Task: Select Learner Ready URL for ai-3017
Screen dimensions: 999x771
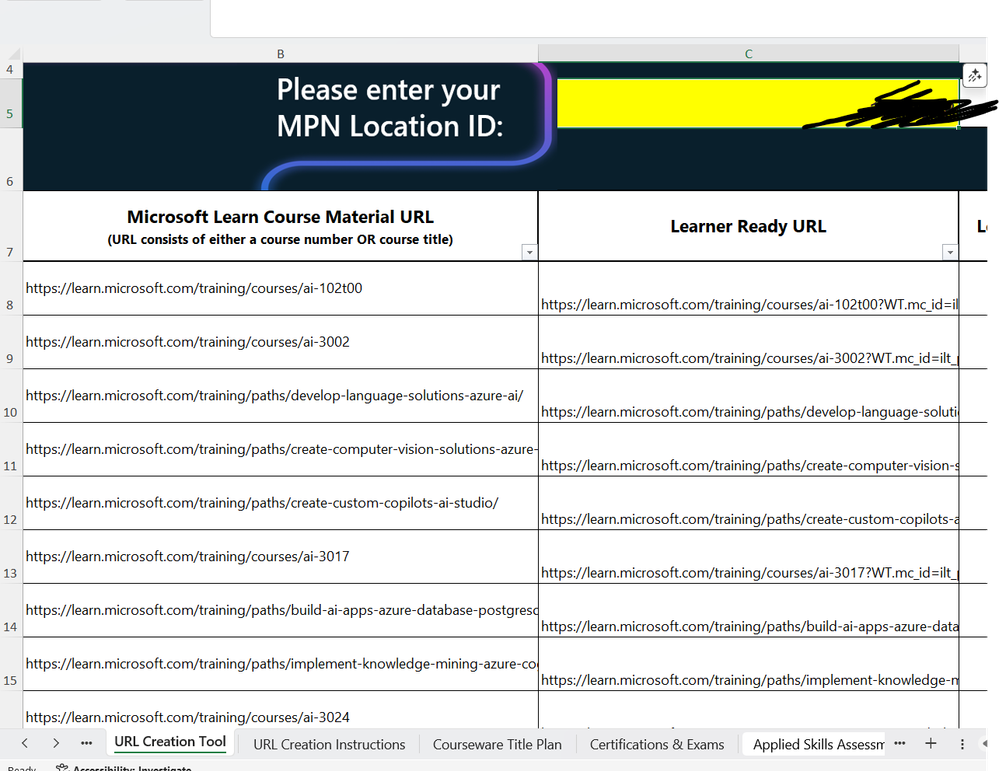Action: [x=749, y=556]
